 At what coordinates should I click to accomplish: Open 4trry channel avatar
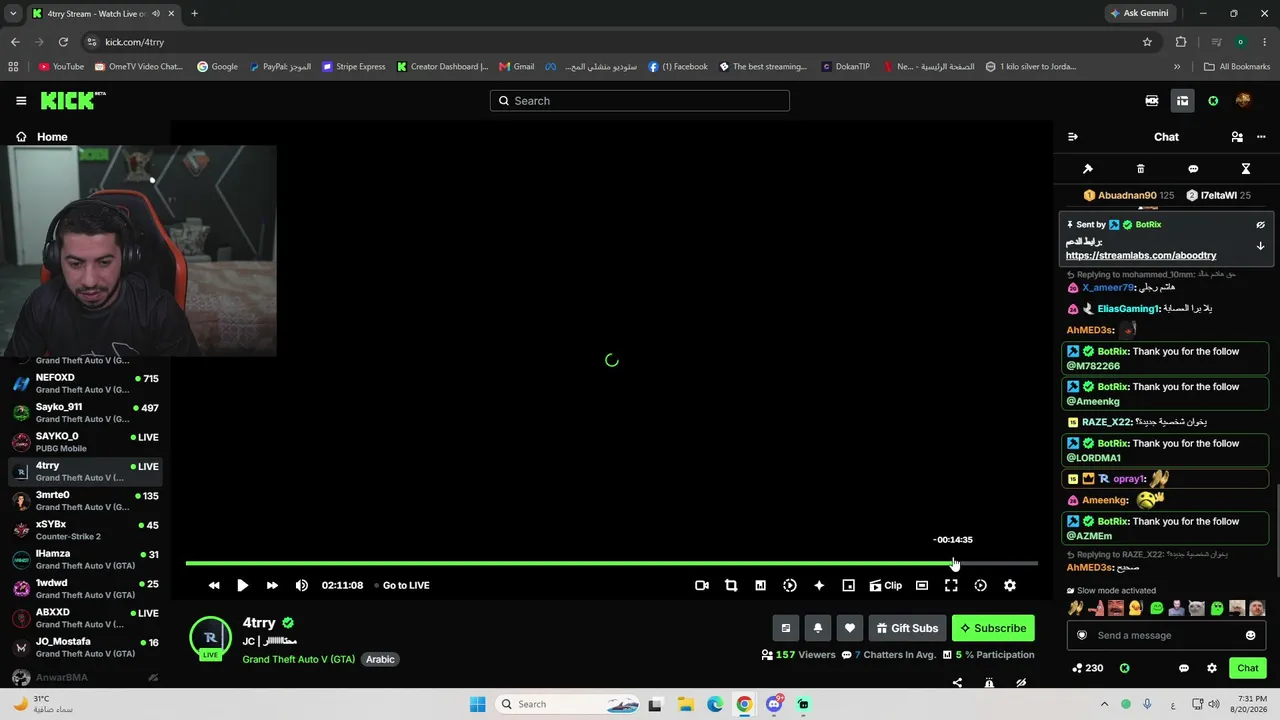coord(210,638)
